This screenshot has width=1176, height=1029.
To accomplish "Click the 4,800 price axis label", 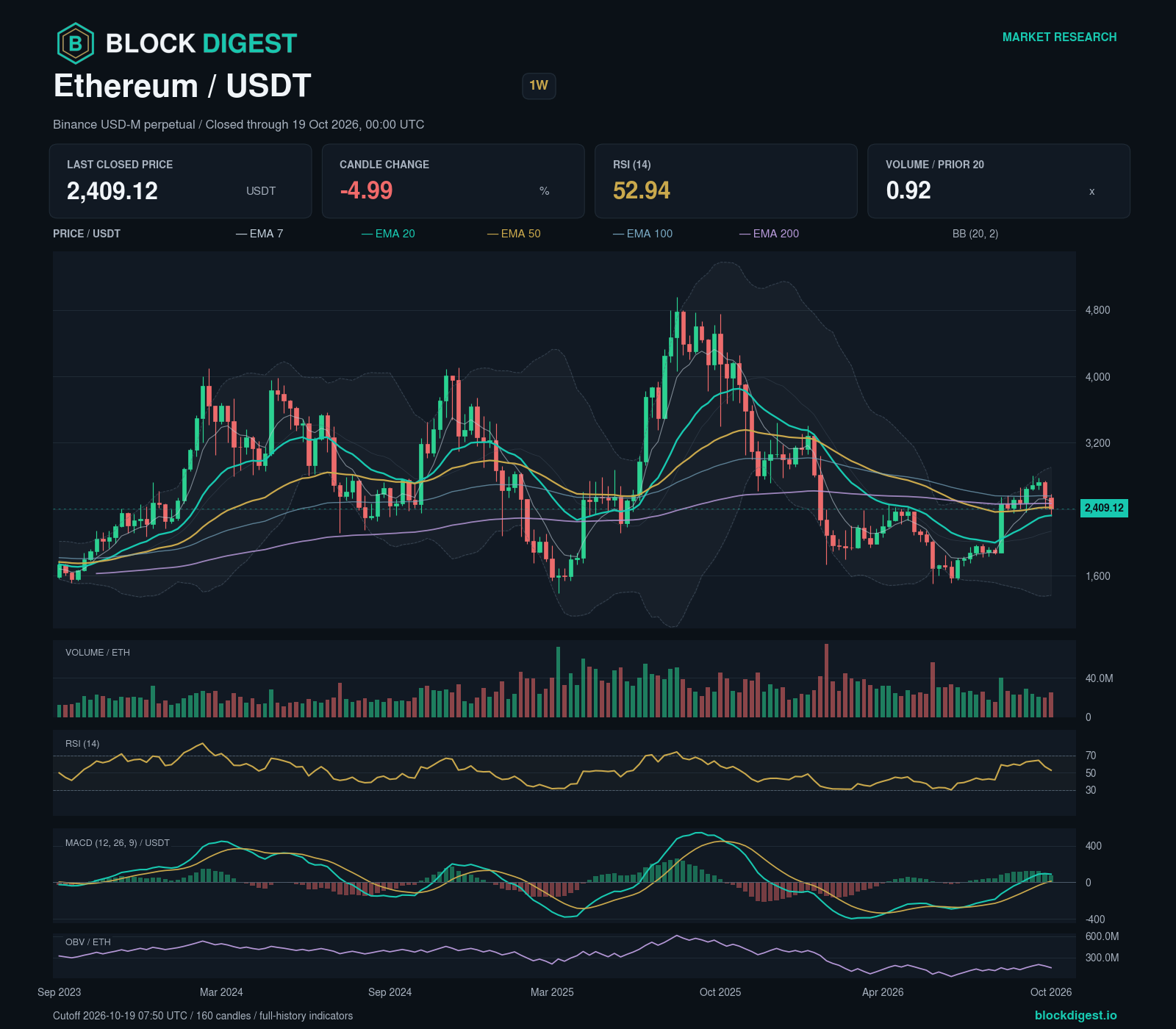I will [x=1097, y=310].
